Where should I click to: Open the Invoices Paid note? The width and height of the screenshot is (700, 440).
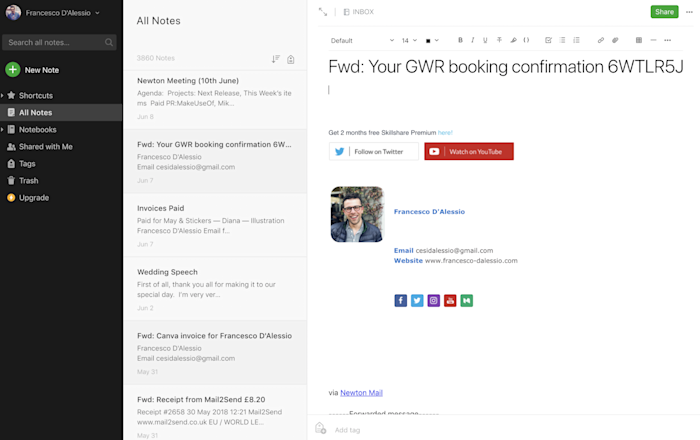pos(215,225)
